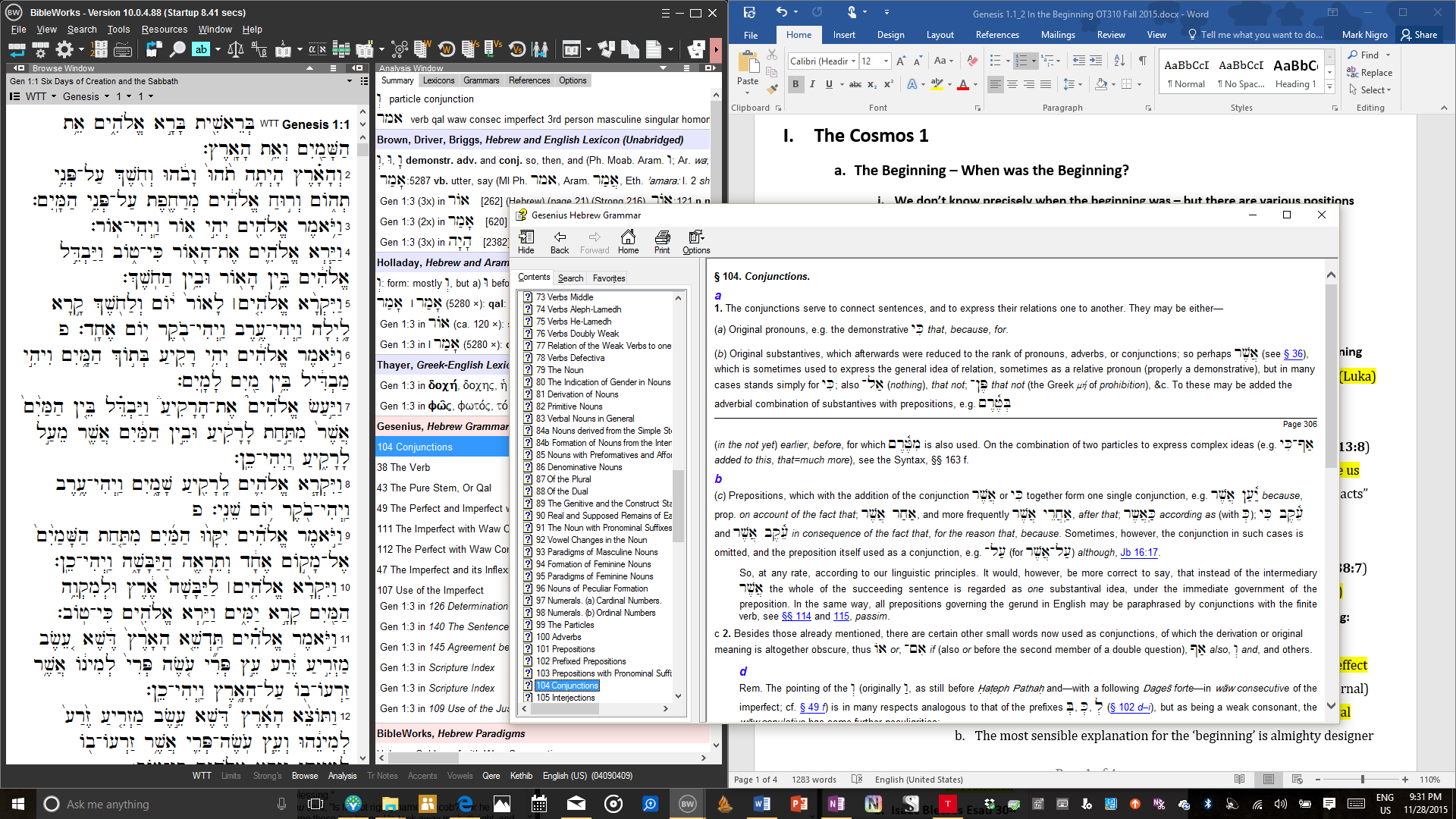Expand the Gen 1:1 outline heading dropdown
This screenshot has width=1456, height=819.
coord(350,81)
